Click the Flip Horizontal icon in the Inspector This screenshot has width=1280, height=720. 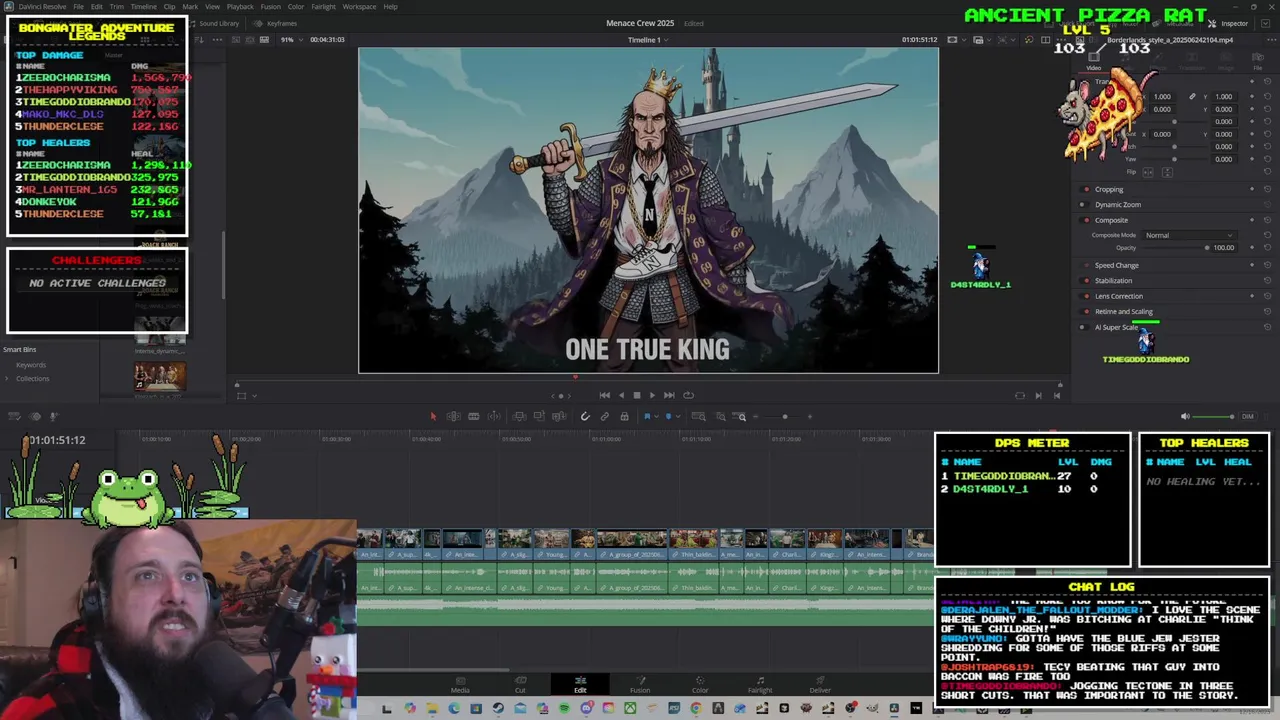(x=1148, y=172)
